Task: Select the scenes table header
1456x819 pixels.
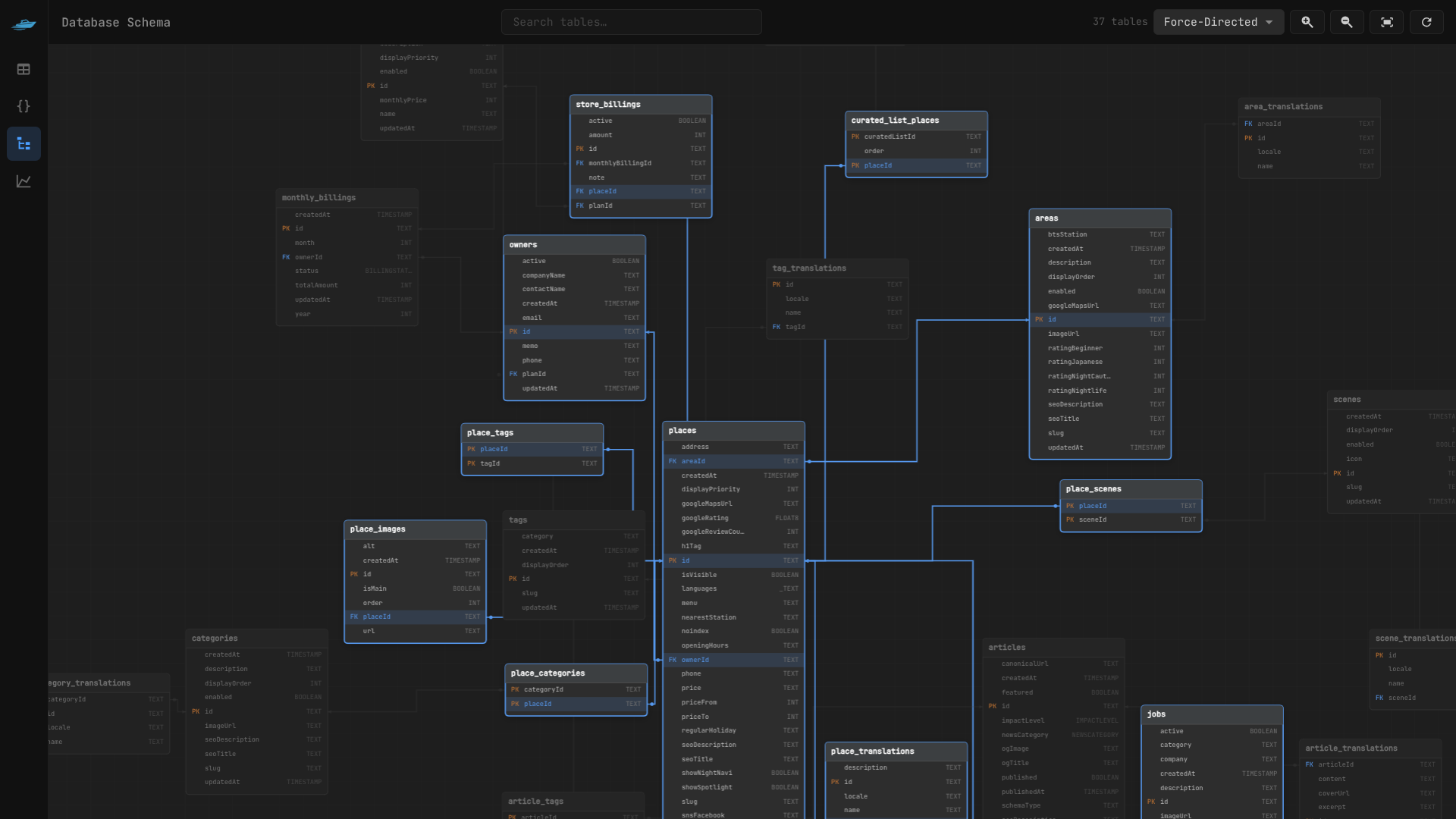Action: (1392, 400)
